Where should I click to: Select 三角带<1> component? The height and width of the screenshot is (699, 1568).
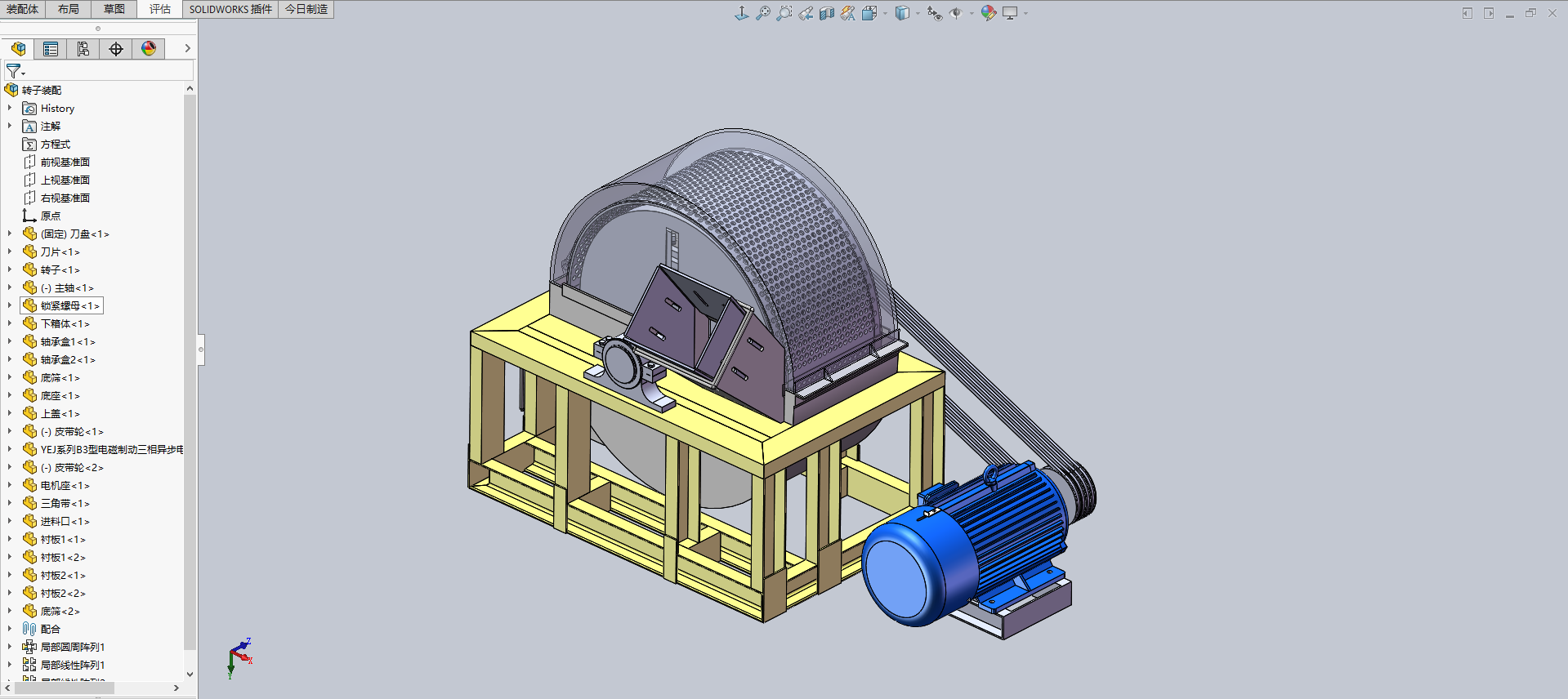click(x=65, y=503)
